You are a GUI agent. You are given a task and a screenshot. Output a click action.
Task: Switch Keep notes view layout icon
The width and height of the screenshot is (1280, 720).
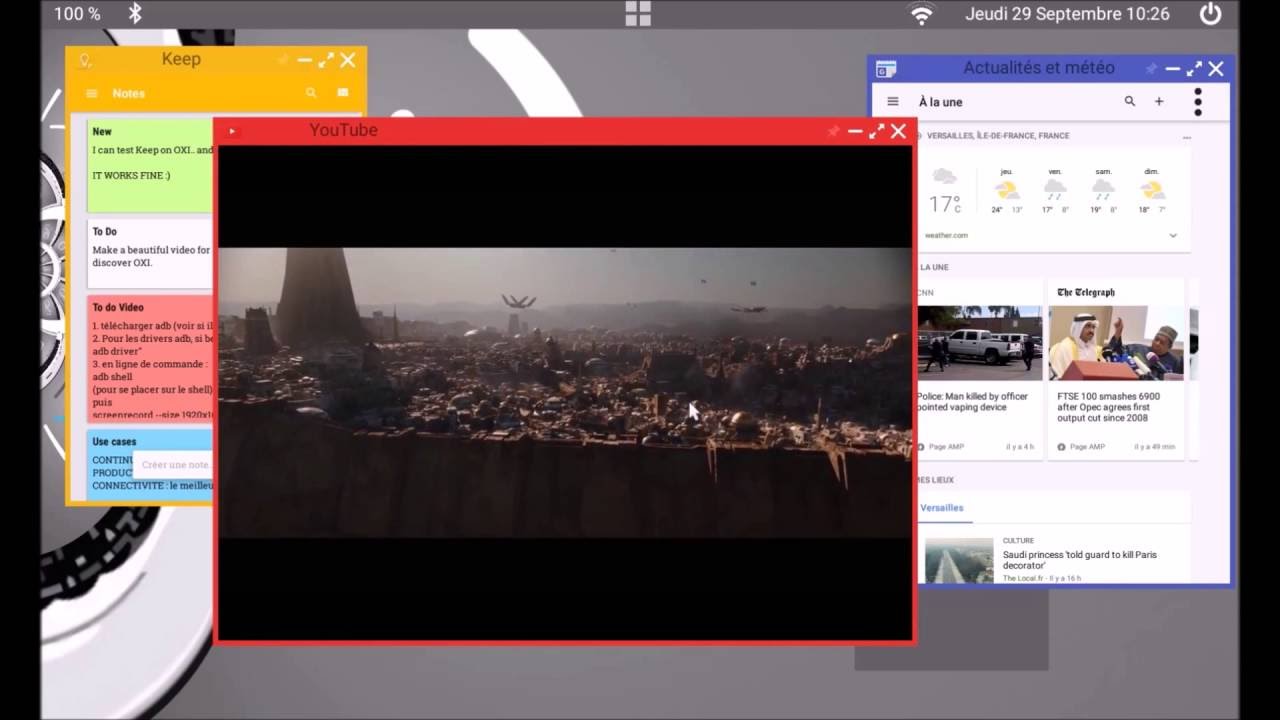(343, 93)
